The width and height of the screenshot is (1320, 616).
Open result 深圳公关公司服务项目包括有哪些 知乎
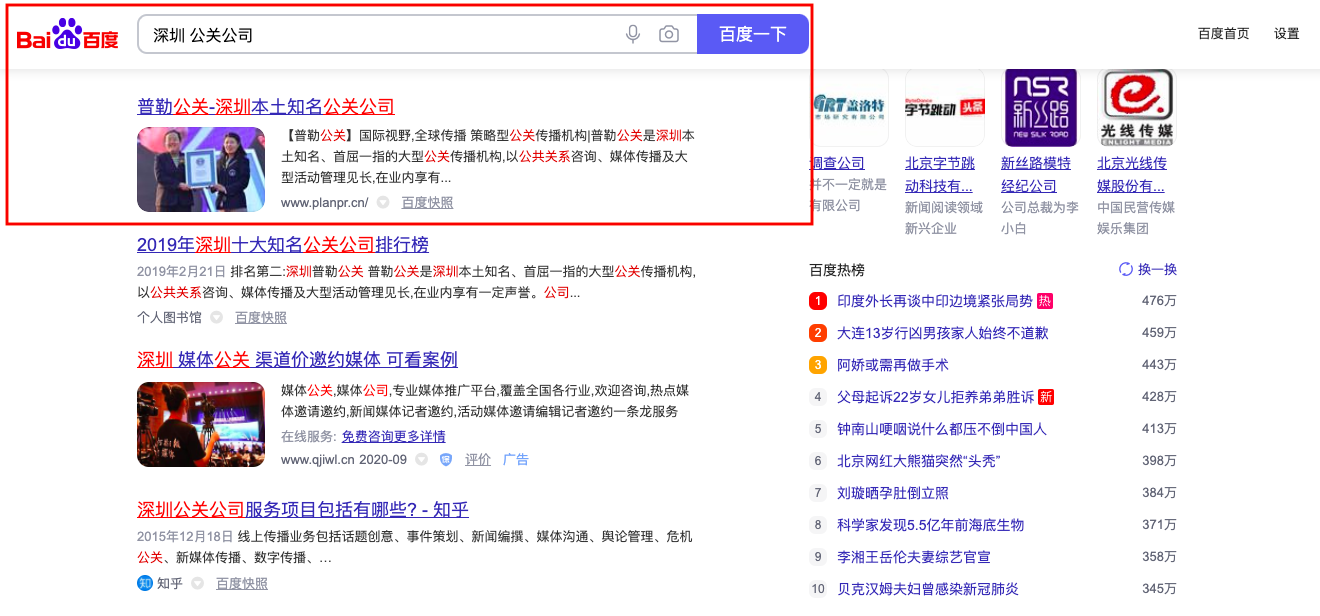click(303, 508)
